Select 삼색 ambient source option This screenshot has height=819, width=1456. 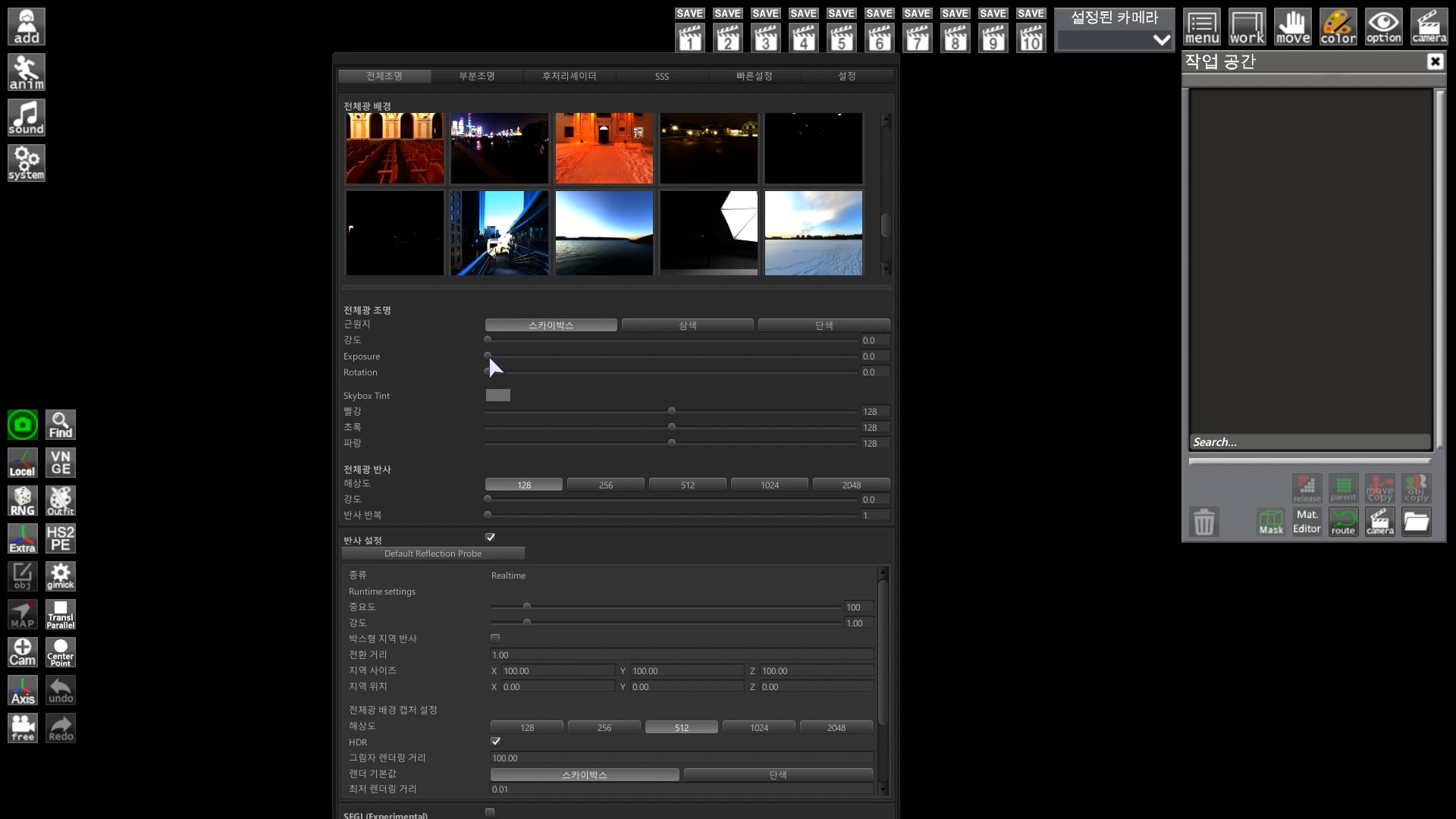688,325
